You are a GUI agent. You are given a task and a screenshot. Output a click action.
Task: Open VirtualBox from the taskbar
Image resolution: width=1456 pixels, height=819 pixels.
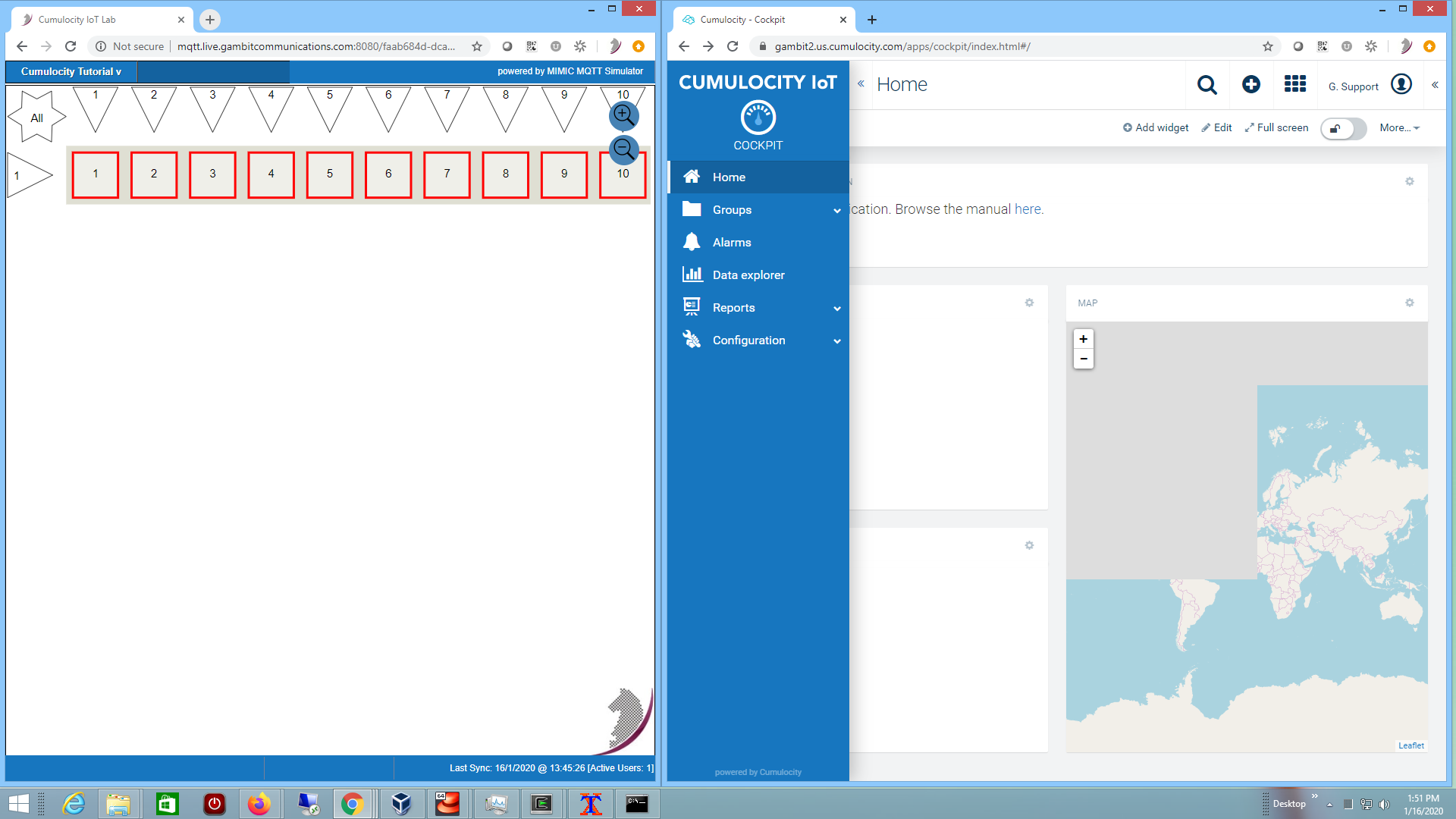[401, 804]
